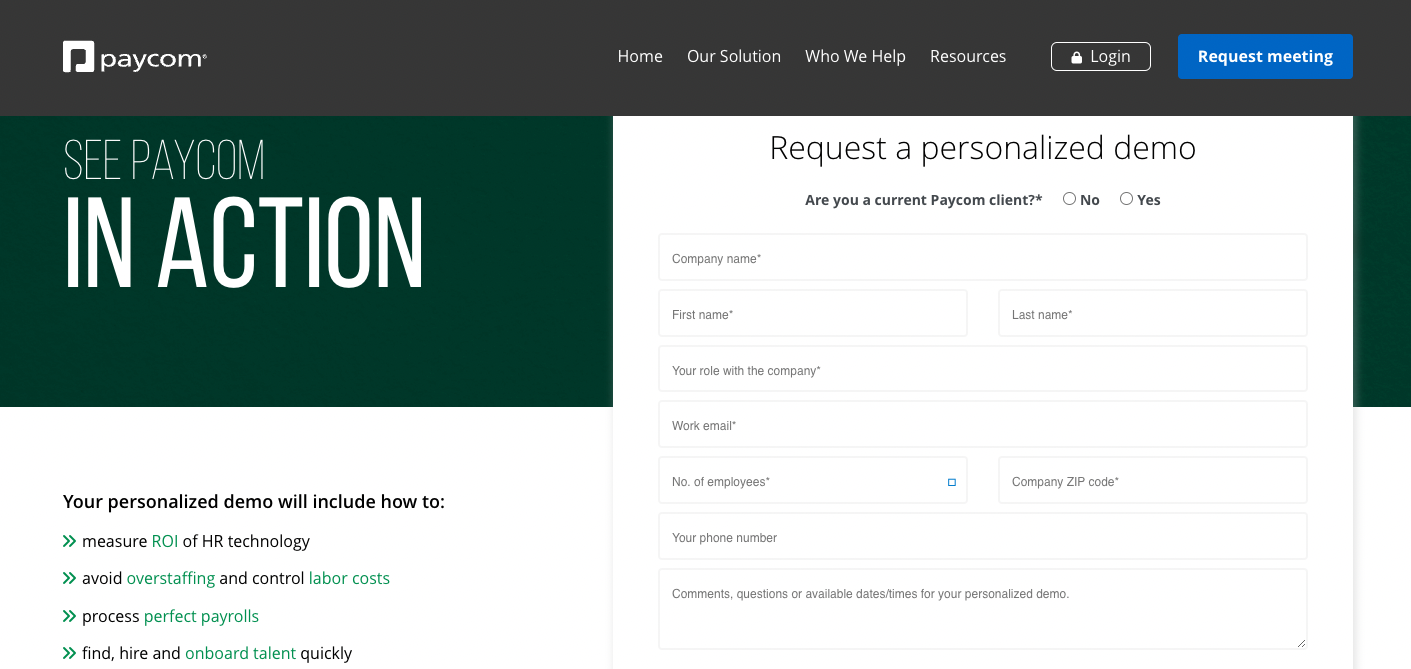Click the Work email input field
Image resolution: width=1411 pixels, height=669 pixels.
click(982, 424)
